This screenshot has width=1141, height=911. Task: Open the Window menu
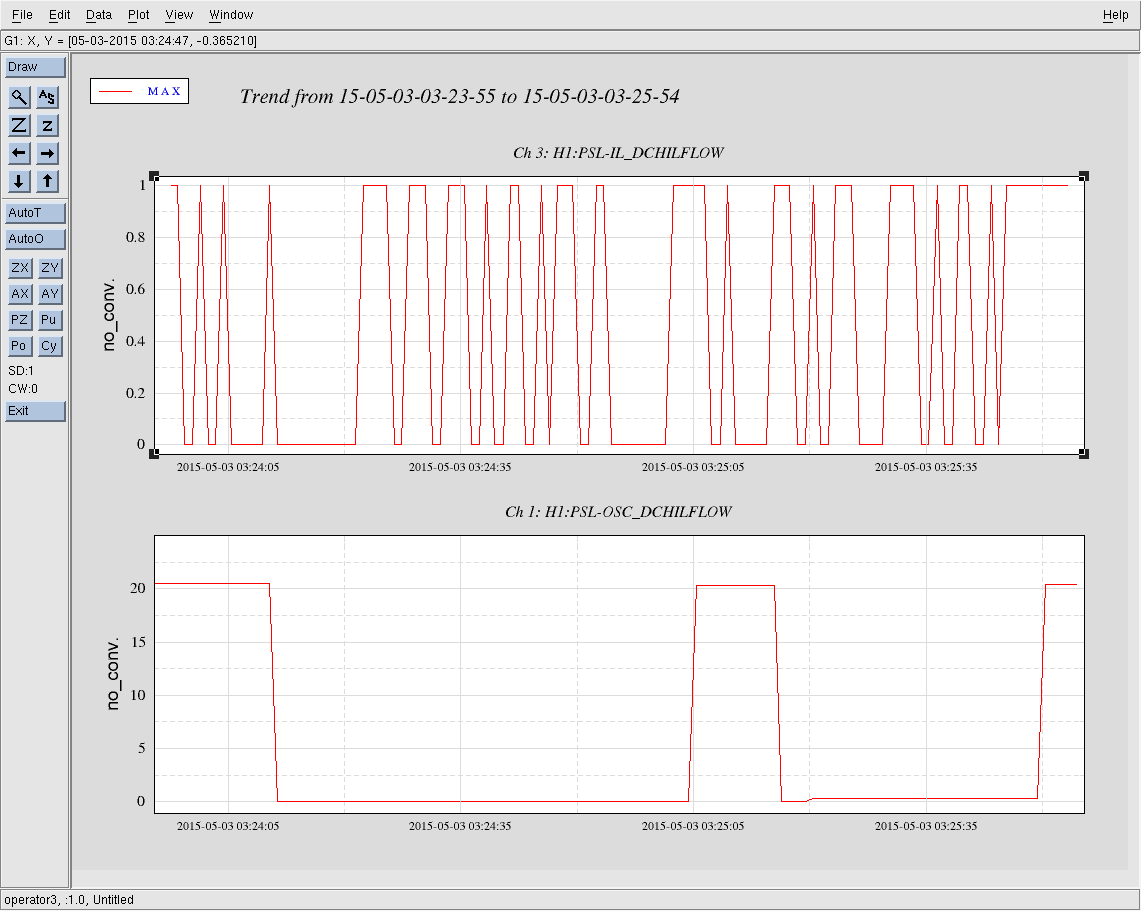pos(231,15)
